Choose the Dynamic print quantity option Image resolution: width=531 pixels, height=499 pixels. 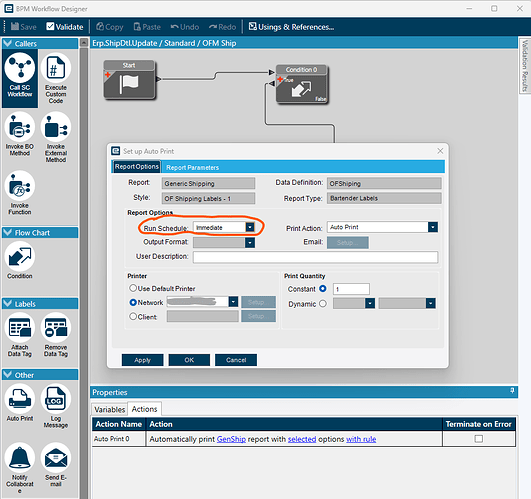[323, 304]
